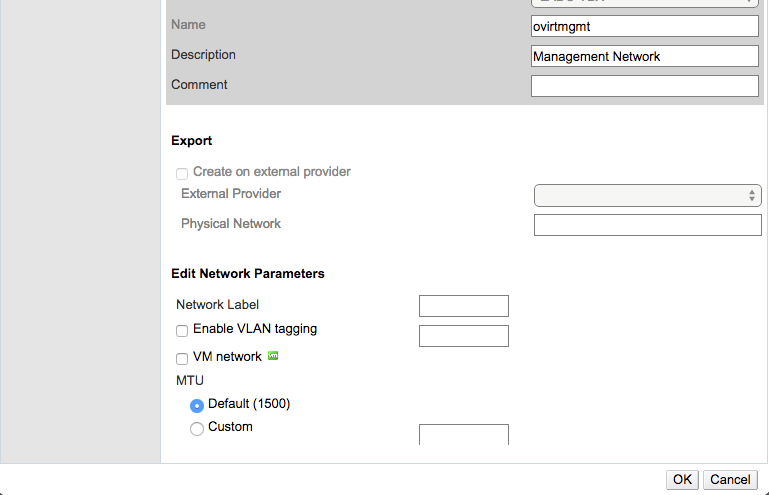Screen dimensions: 769x495
Task: Open the partially visible dropdown above Name
Action: click(x=644, y=3)
